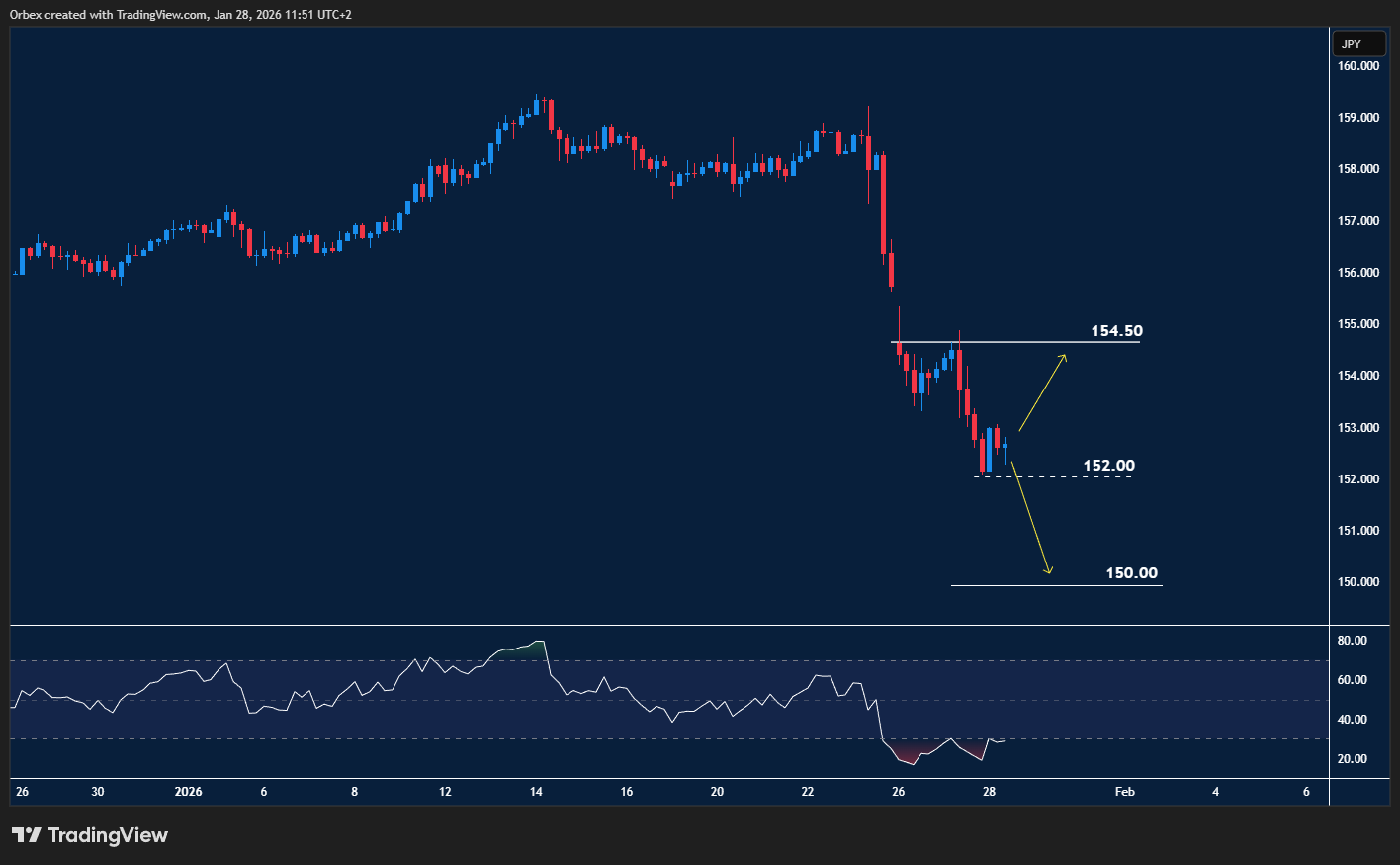Open the JPY currency label
Screen dimensions: 1400x865
click(1352, 43)
